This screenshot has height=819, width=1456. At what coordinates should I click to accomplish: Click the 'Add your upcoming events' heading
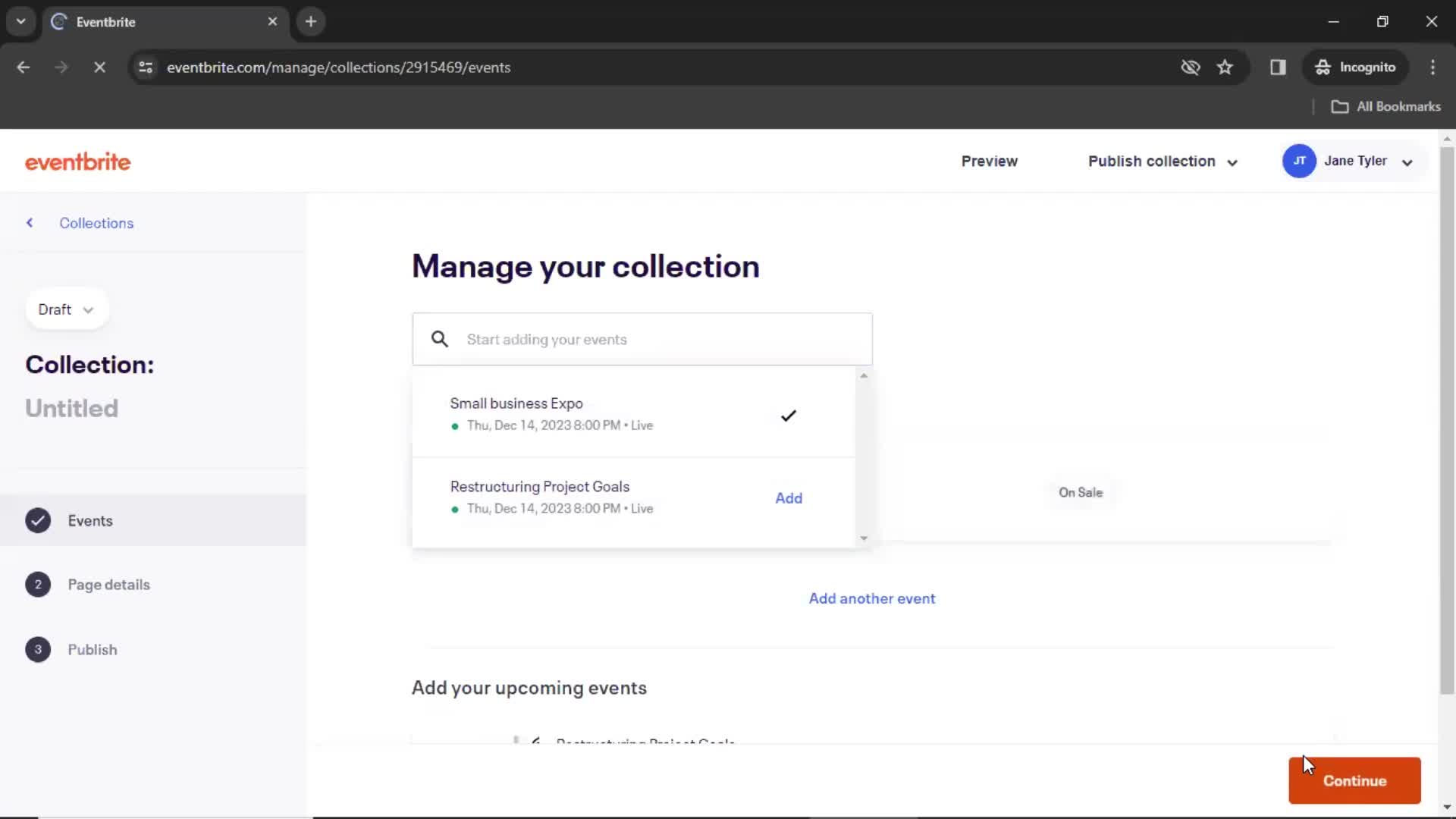(529, 688)
